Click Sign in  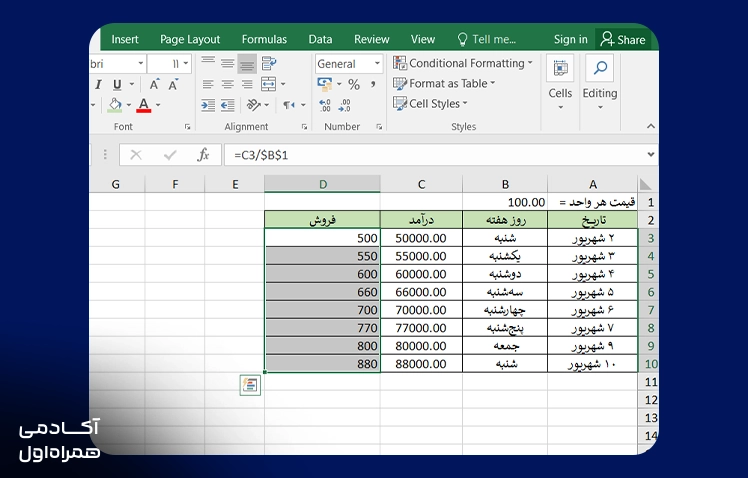[x=571, y=39]
